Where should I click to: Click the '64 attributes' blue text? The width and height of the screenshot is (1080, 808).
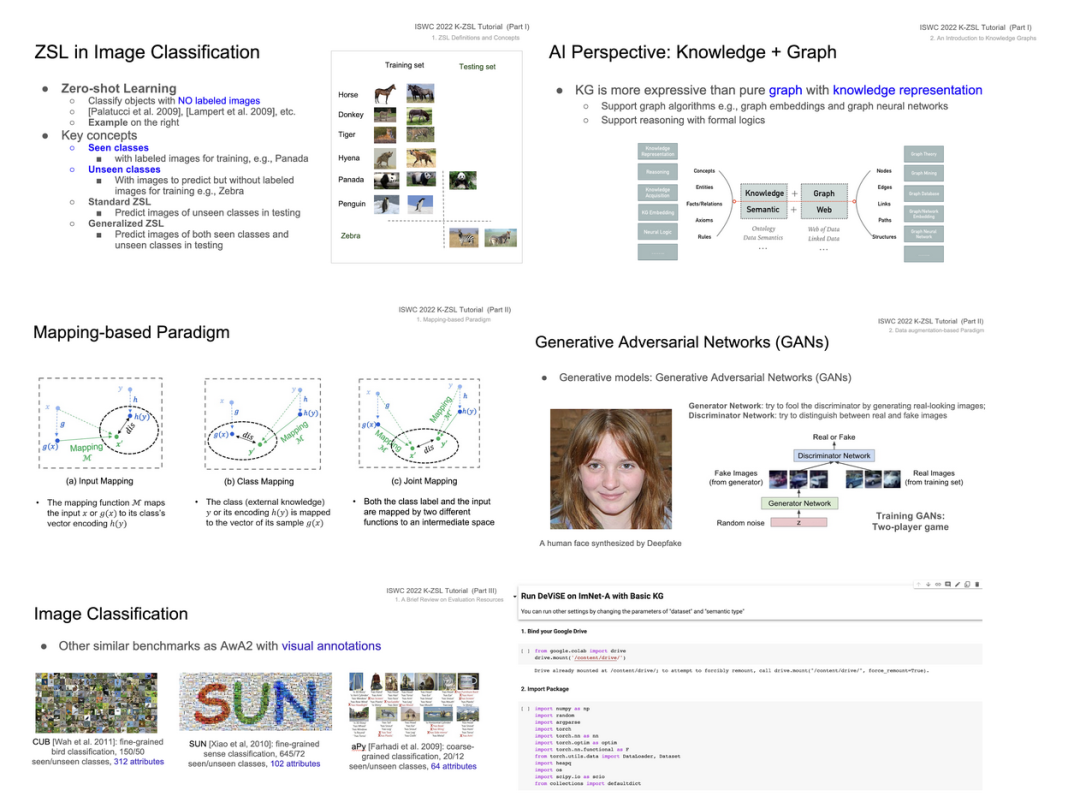click(x=454, y=766)
